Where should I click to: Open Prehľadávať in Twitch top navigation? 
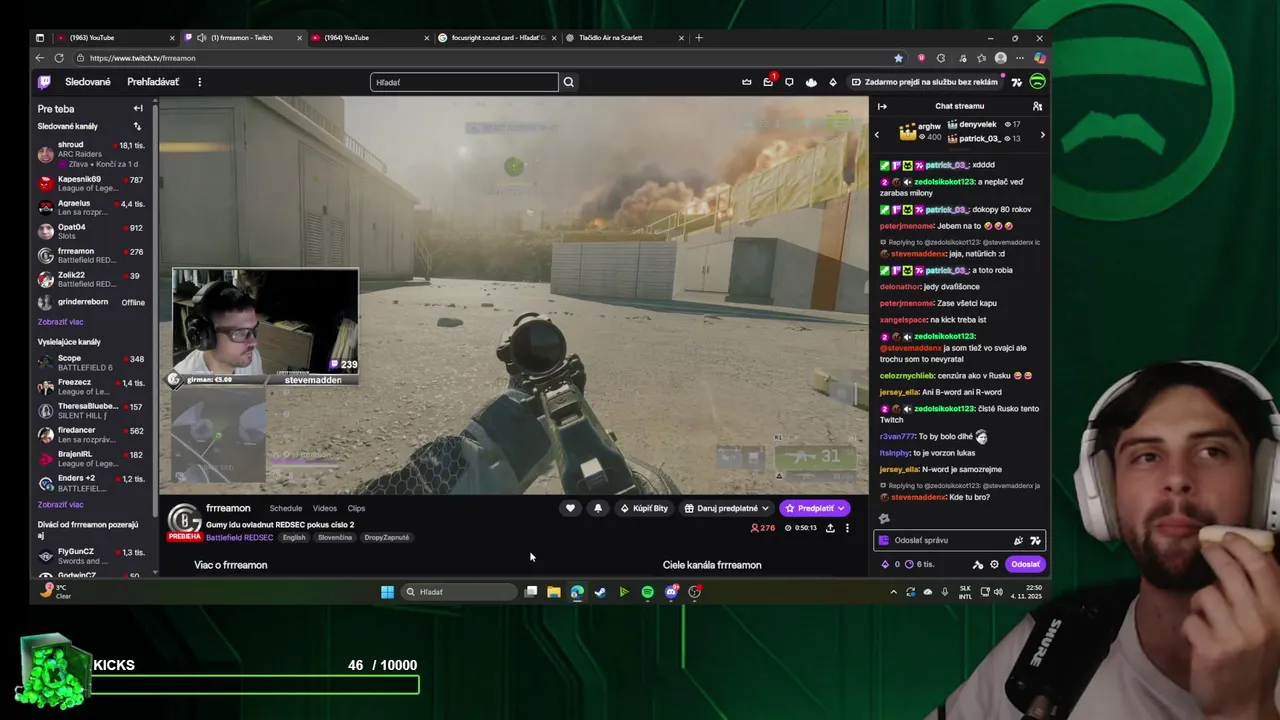coord(153,82)
